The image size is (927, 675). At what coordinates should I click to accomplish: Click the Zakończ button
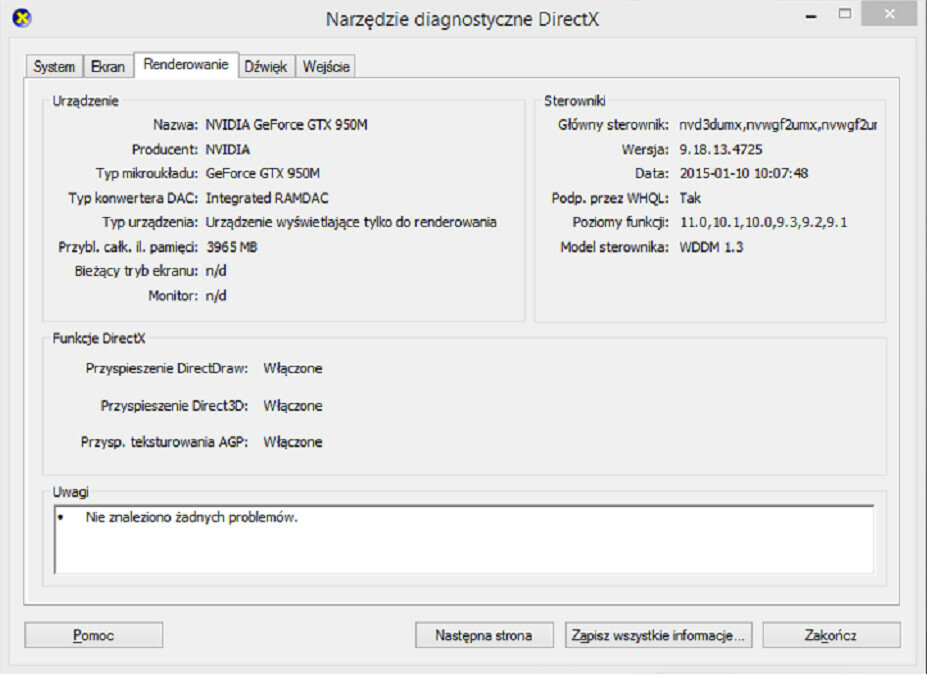pyautogui.click(x=831, y=635)
